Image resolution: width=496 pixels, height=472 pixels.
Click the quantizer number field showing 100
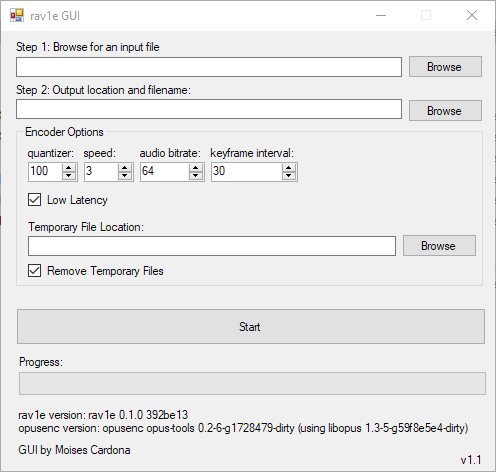[x=45, y=172]
